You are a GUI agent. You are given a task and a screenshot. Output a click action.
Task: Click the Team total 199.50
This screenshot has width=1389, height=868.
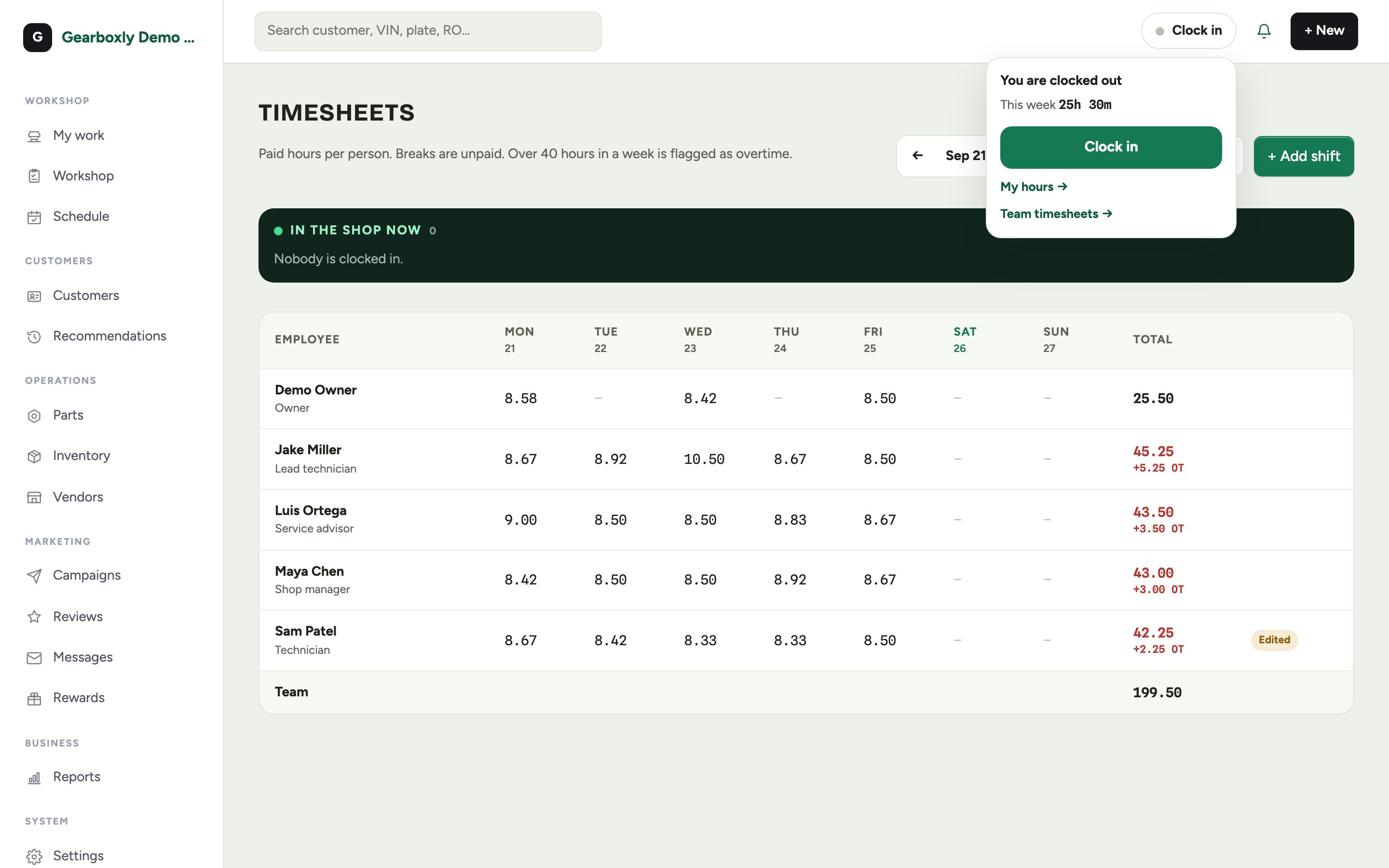click(x=1157, y=692)
